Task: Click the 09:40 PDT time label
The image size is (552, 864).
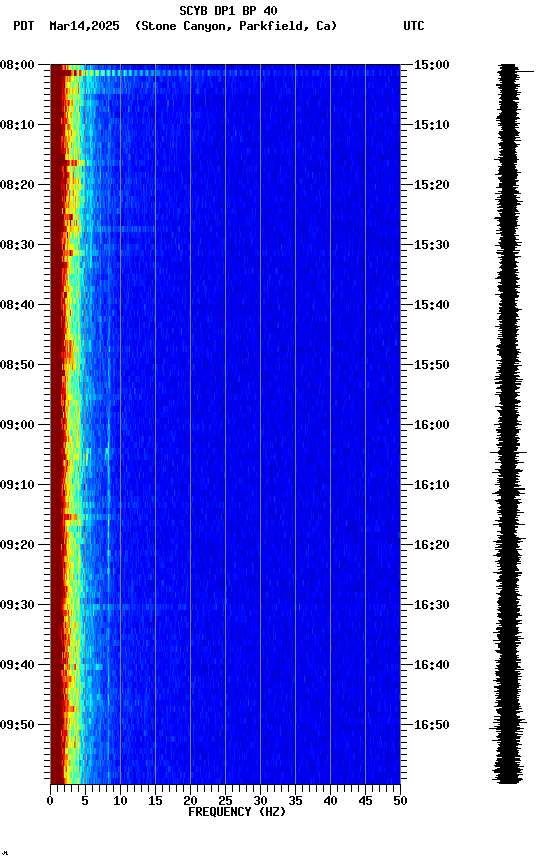Action: coord(17,666)
